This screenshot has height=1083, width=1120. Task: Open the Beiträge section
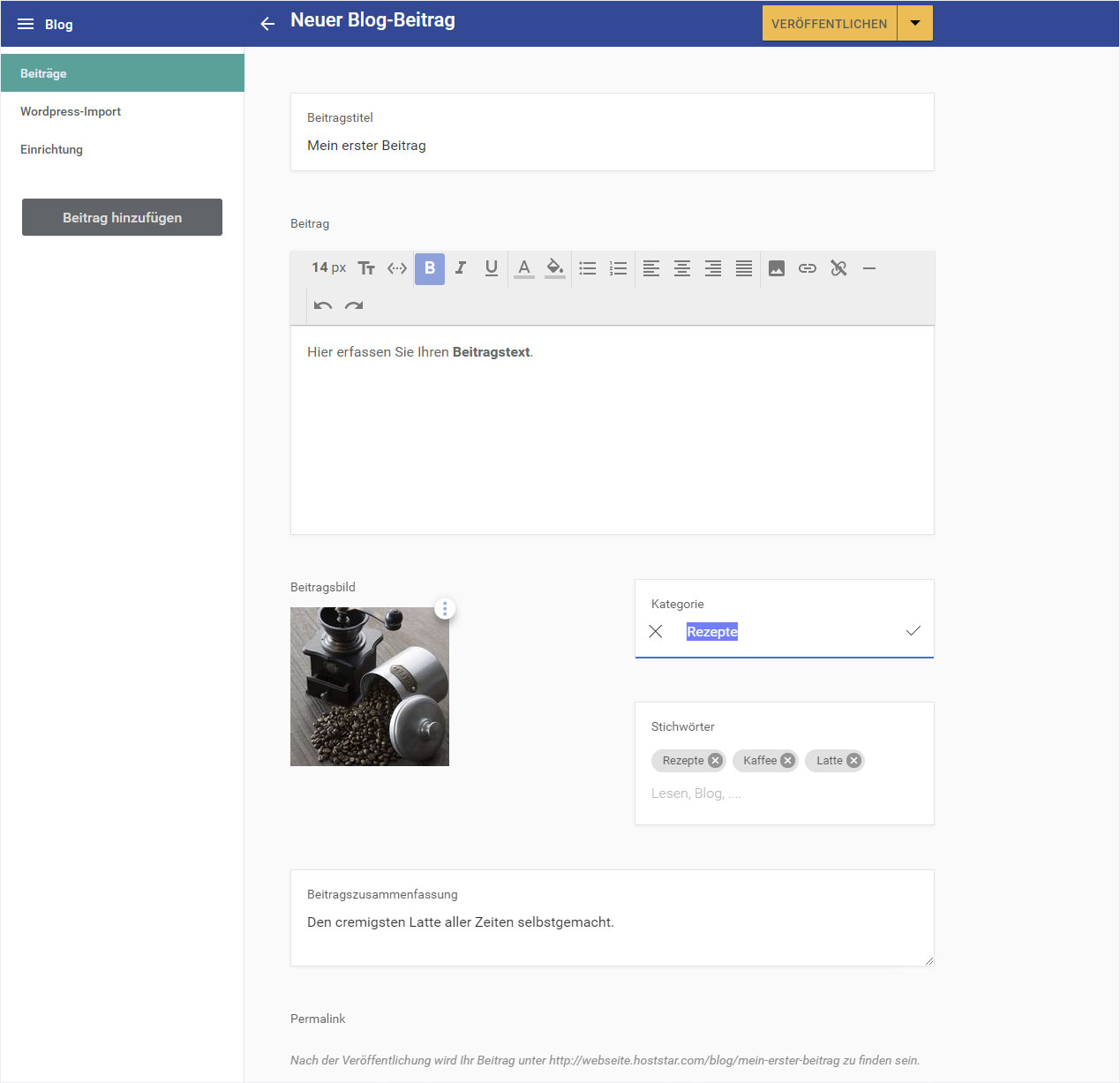tap(123, 73)
